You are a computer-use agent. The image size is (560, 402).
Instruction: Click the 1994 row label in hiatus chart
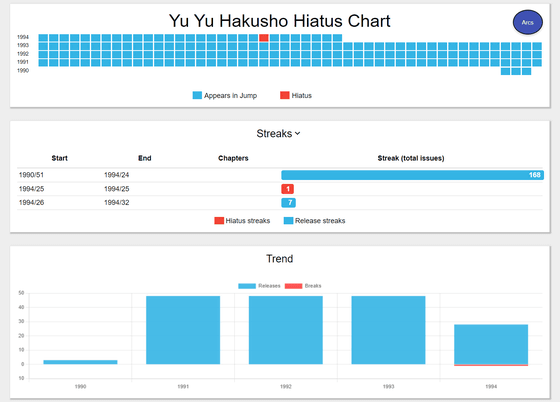click(x=23, y=37)
